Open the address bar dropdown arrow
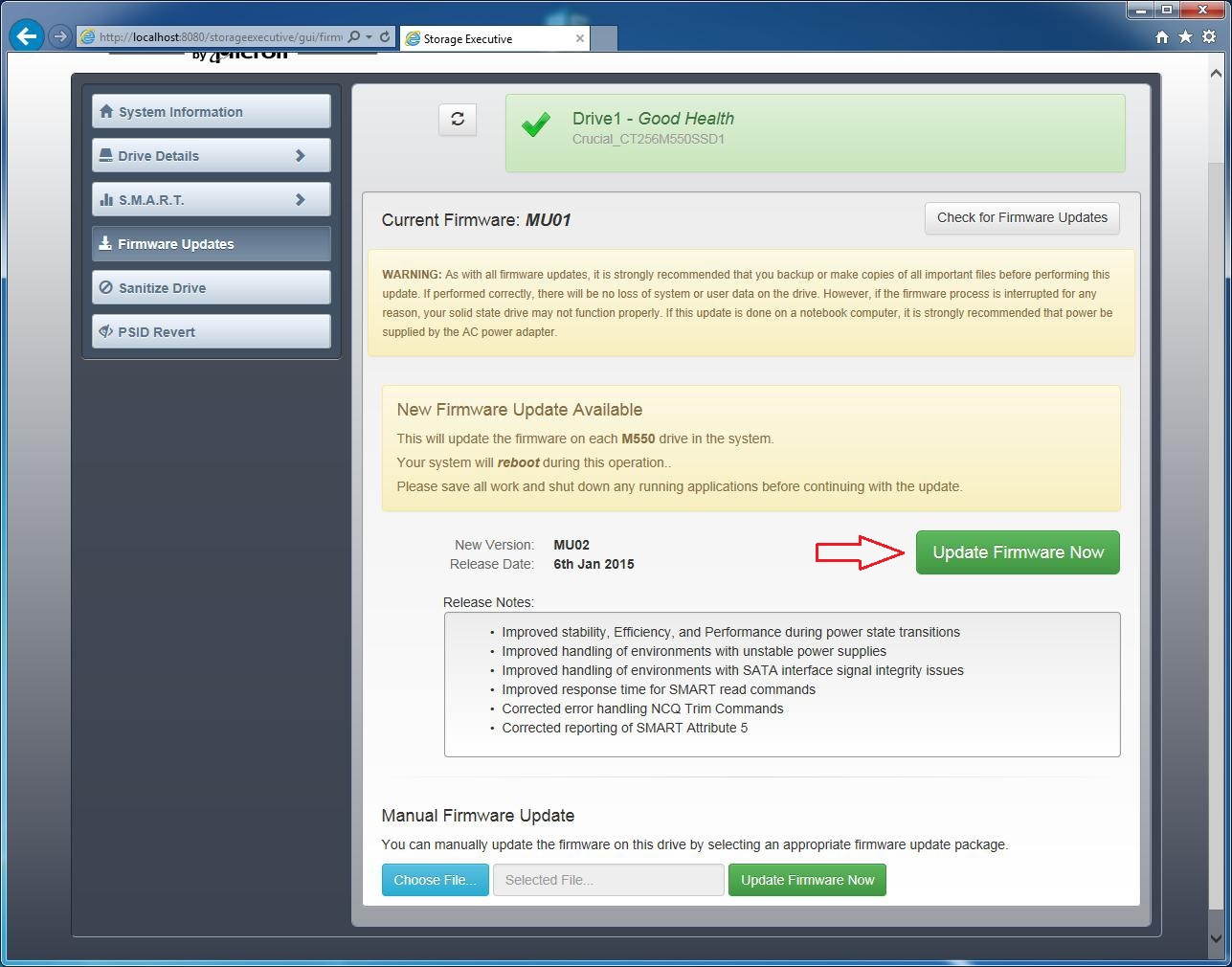1232x967 pixels. pos(369,36)
